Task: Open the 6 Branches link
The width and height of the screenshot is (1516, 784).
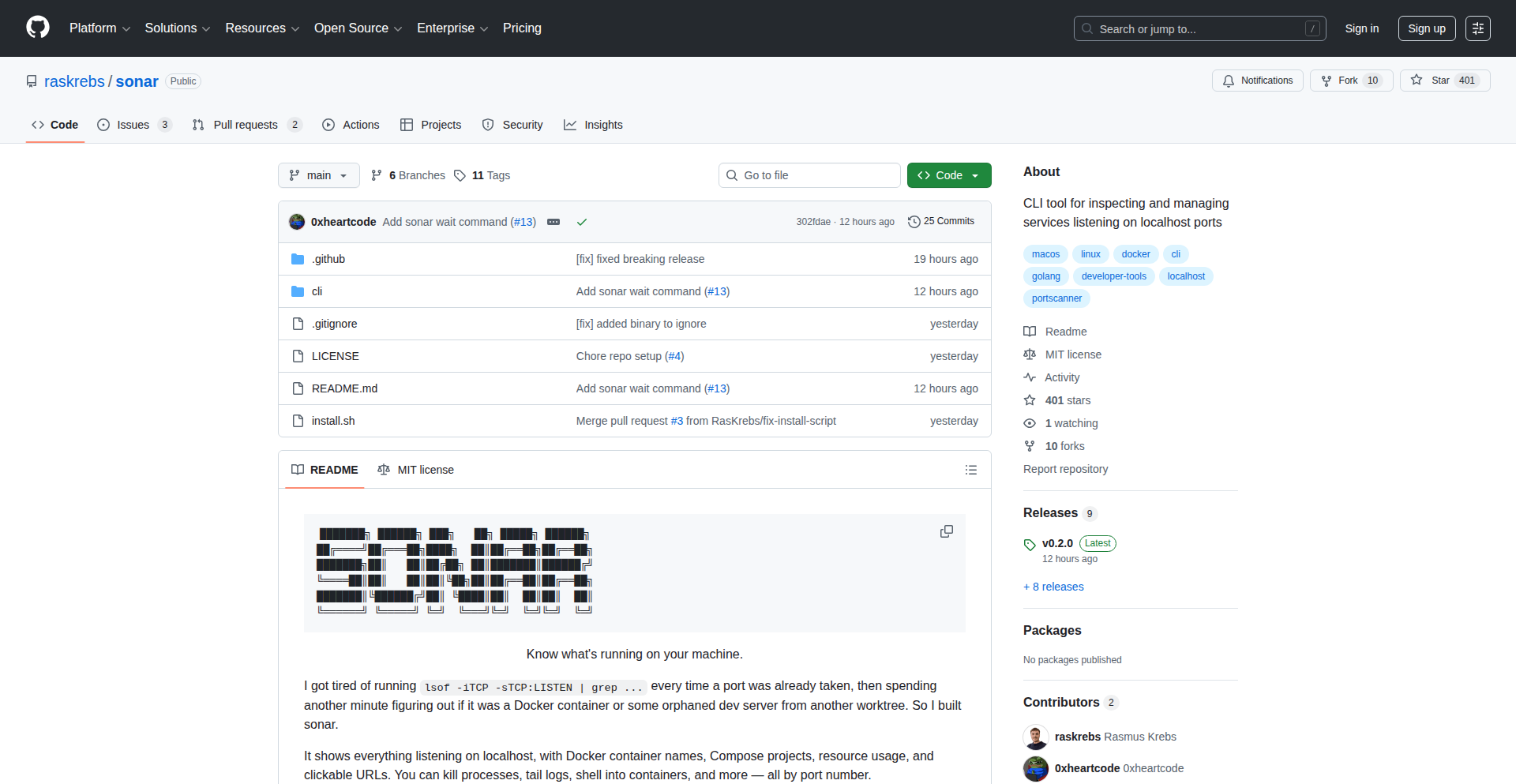Action: [408, 175]
